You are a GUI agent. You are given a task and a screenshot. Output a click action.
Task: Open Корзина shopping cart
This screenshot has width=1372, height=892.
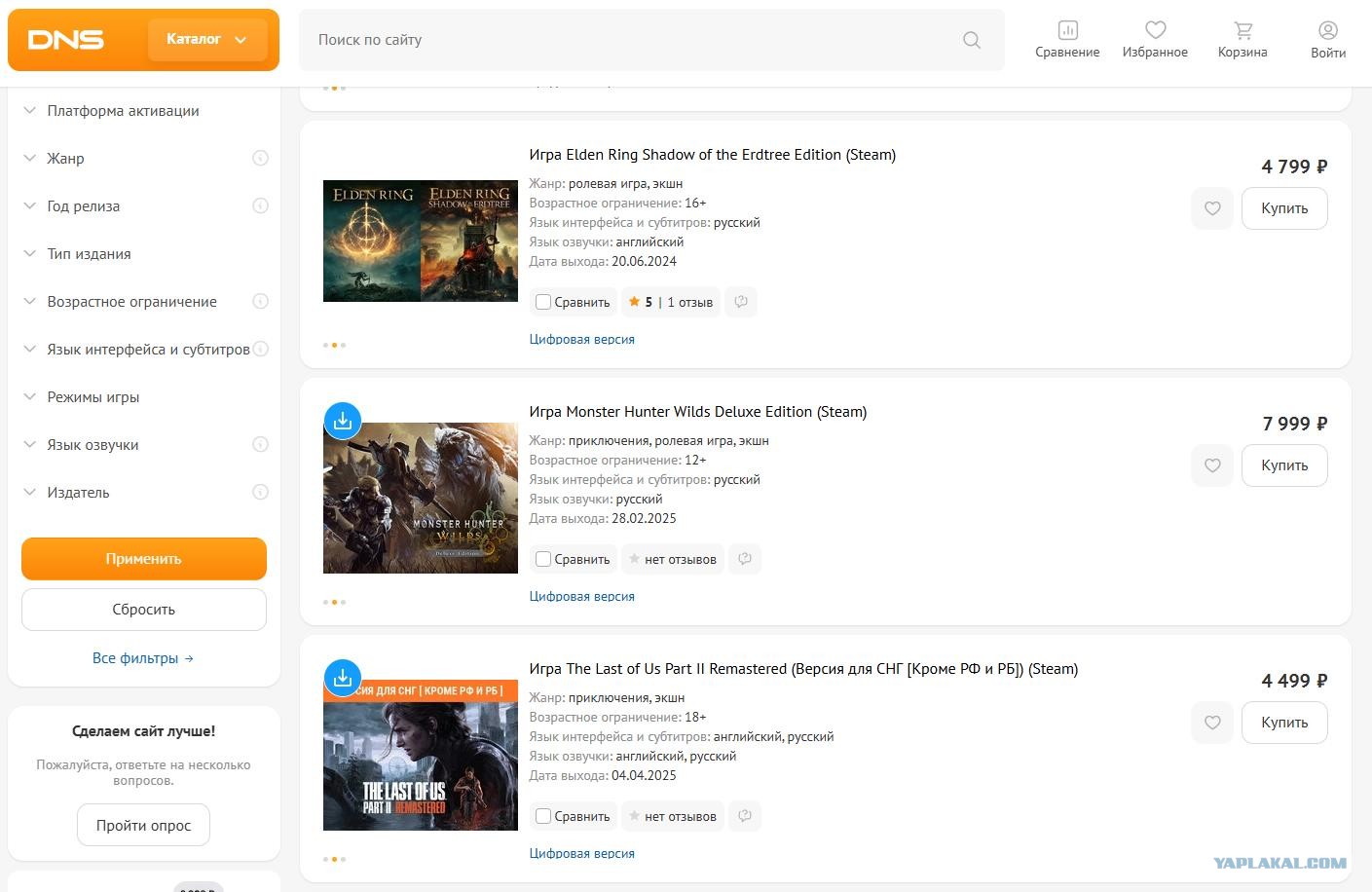[x=1242, y=40]
